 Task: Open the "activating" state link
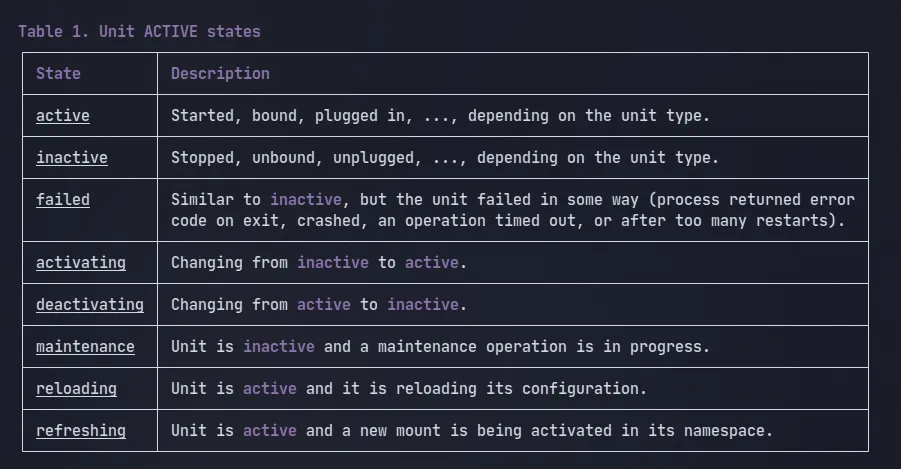pos(80,263)
